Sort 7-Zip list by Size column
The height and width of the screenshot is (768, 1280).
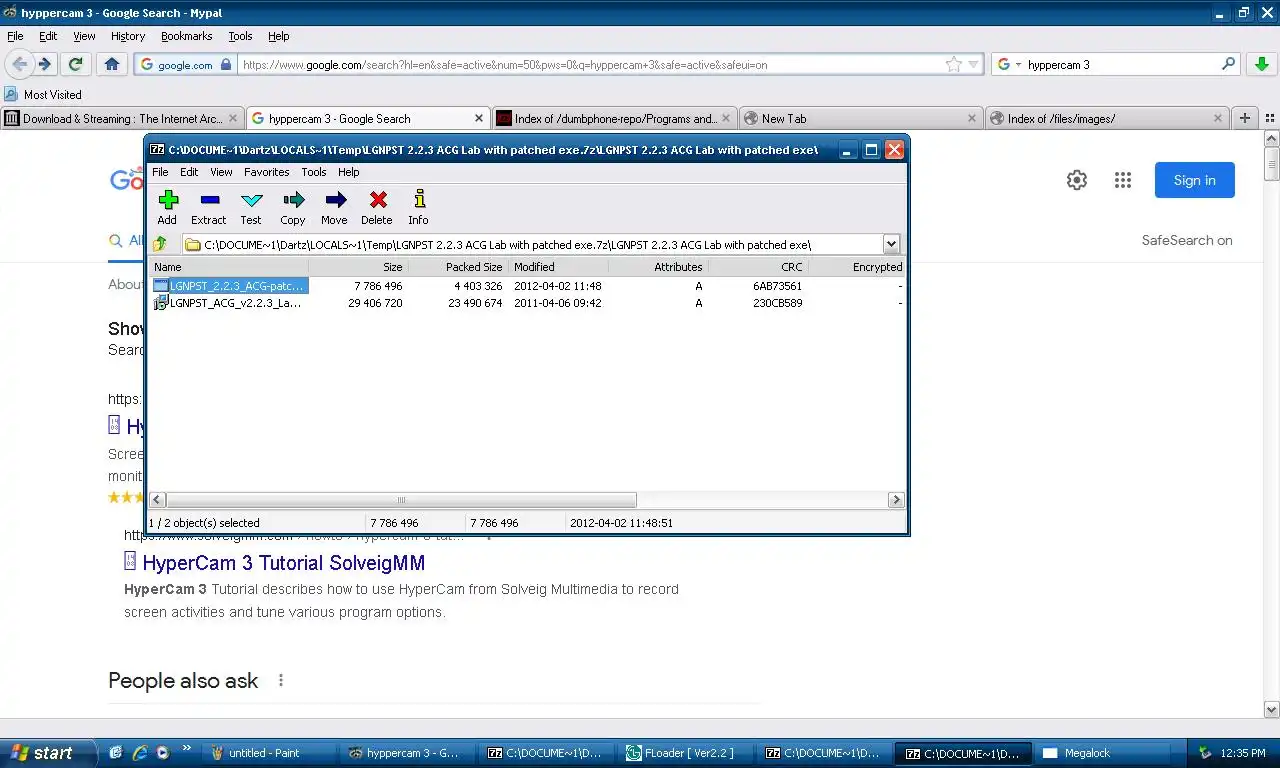click(x=358, y=267)
